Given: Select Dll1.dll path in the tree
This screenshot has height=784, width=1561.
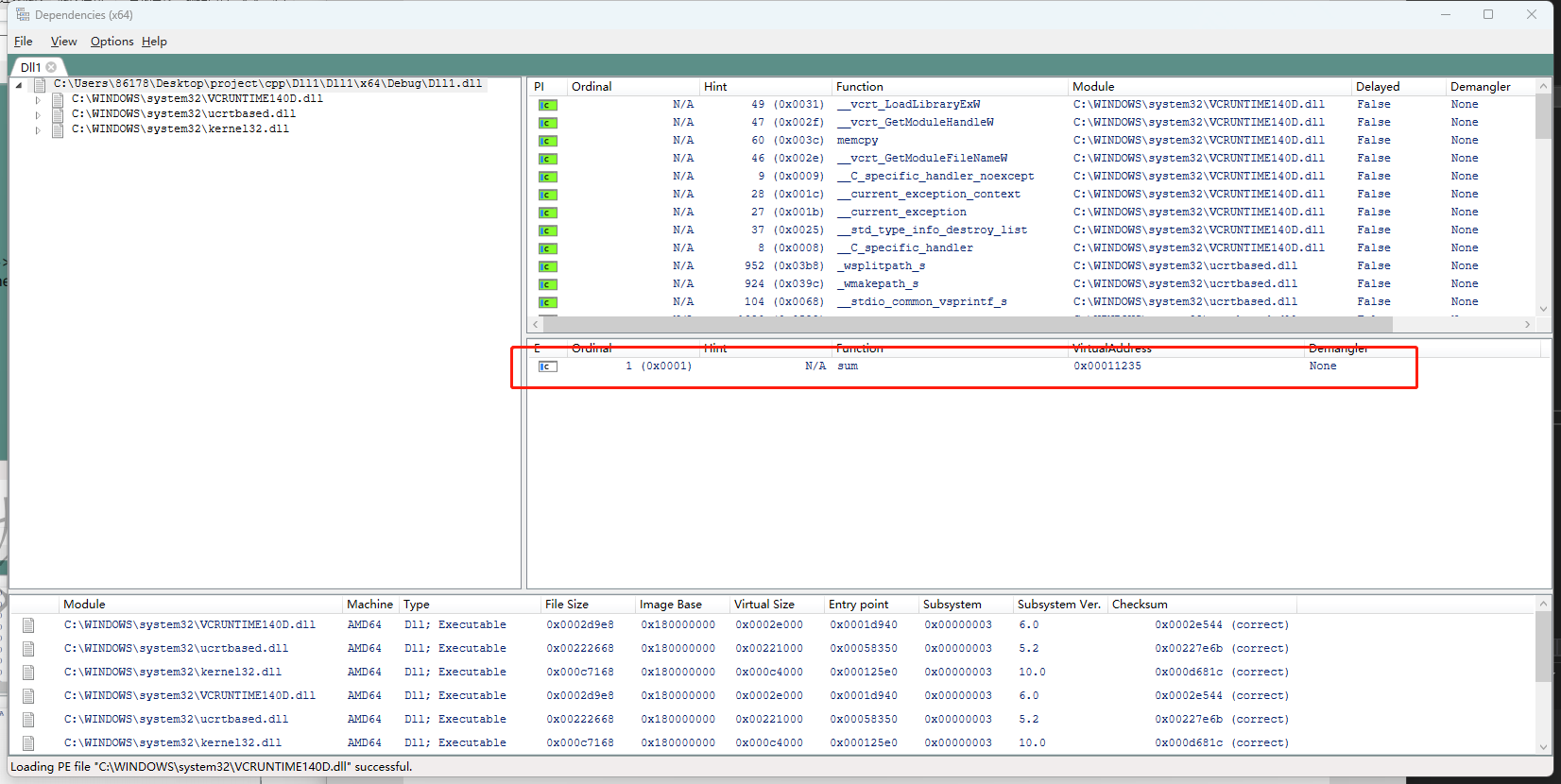Looking at the screenshot, I should coord(268,83).
